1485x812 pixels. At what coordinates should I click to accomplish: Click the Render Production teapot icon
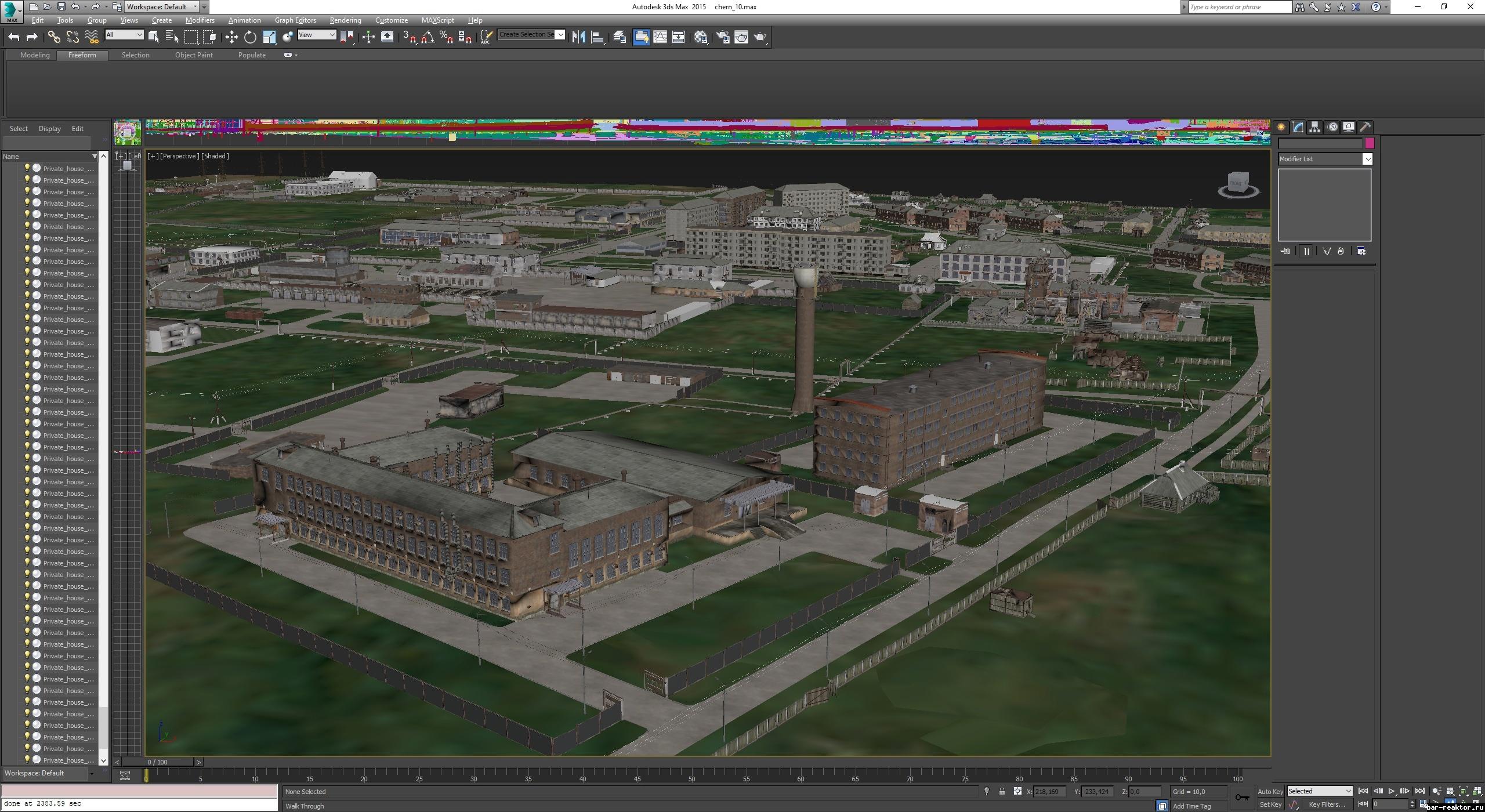[x=760, y=37]
